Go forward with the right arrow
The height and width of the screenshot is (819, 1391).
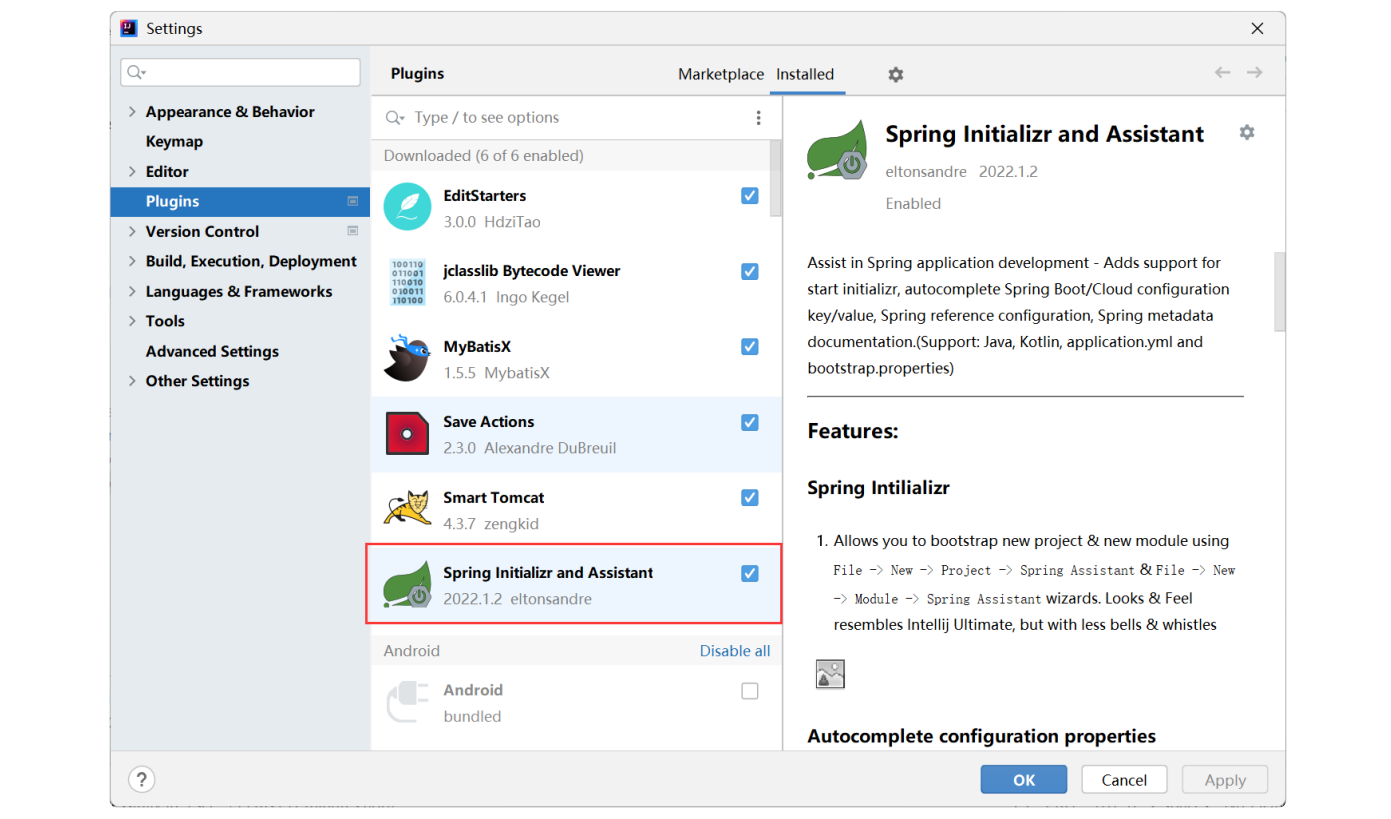1254,73
